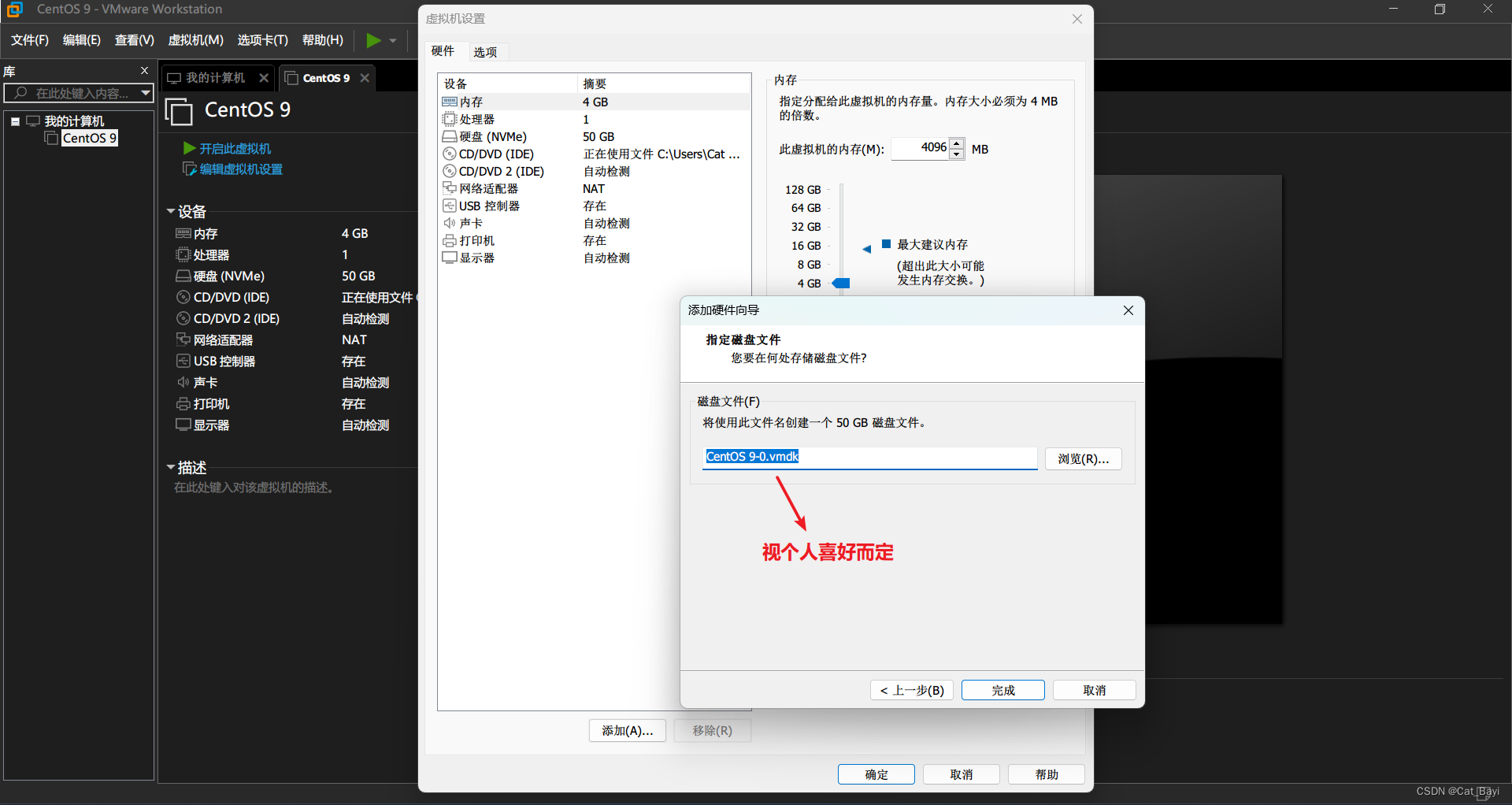
Task: Open 编辑(E) menu
Action: click(82, 40)
